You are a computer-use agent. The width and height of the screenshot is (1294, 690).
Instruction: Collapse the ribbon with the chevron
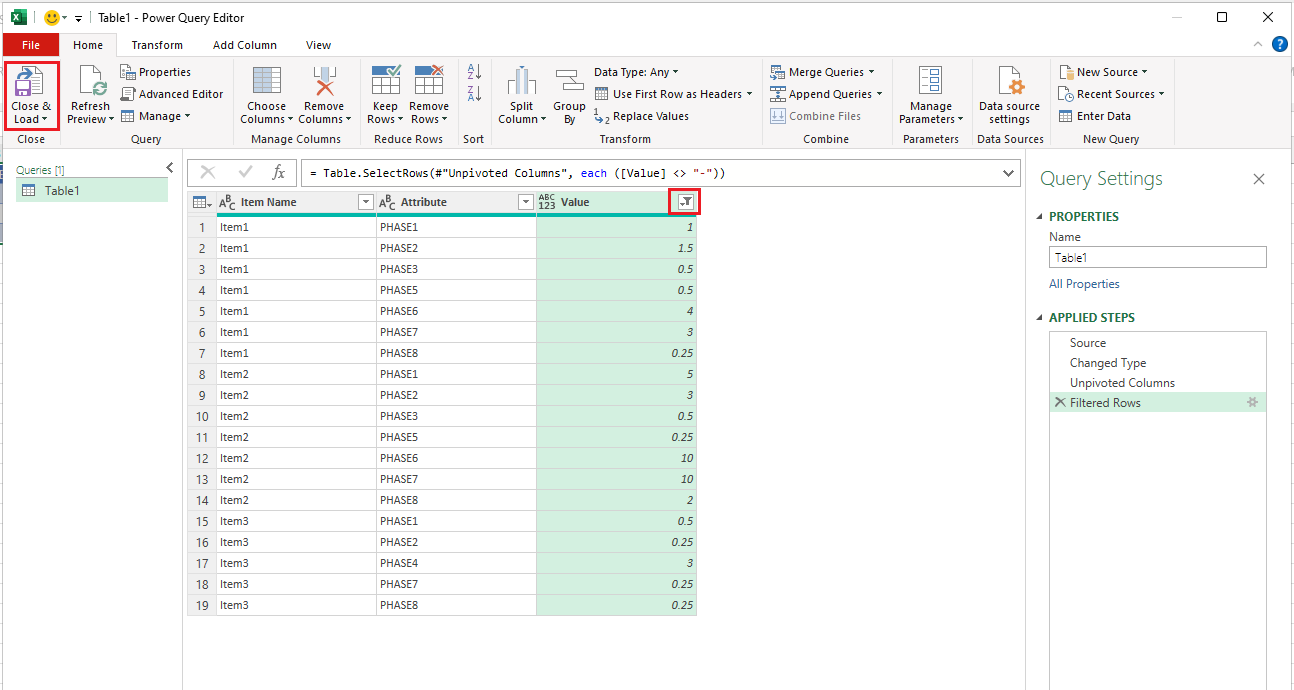1258,44
